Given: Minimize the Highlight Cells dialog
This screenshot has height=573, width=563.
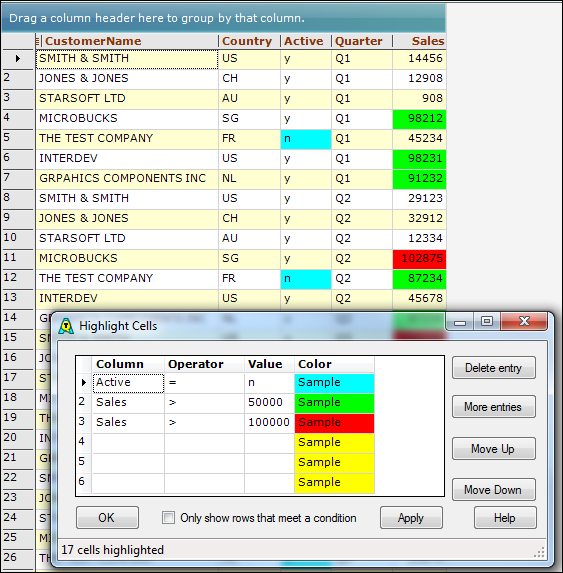Looking at the screenshot, I should click(460, 322).
